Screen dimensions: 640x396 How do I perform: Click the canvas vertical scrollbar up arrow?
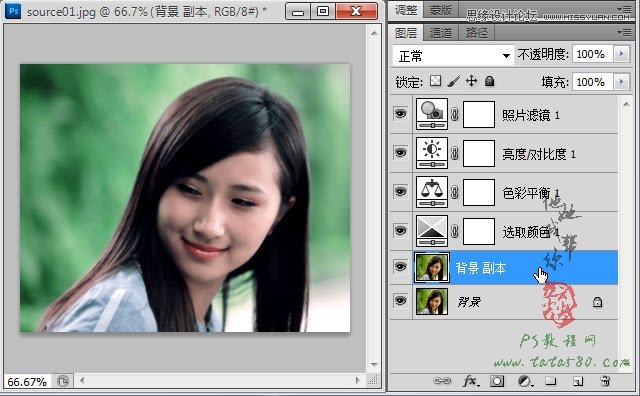tap(374, 33)
